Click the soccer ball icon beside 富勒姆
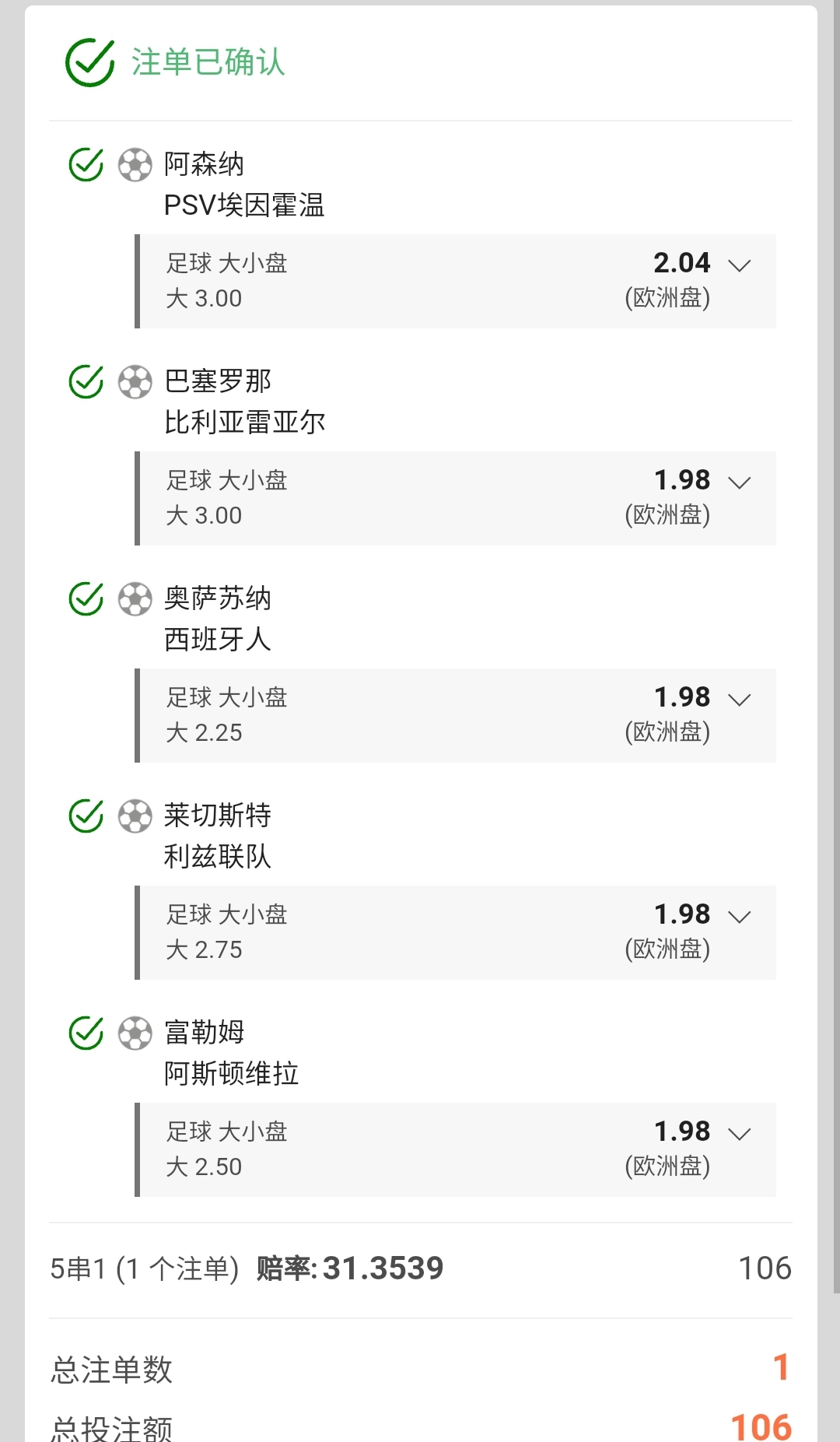Screen dimensions: 840x1442 click(135, 1033)
